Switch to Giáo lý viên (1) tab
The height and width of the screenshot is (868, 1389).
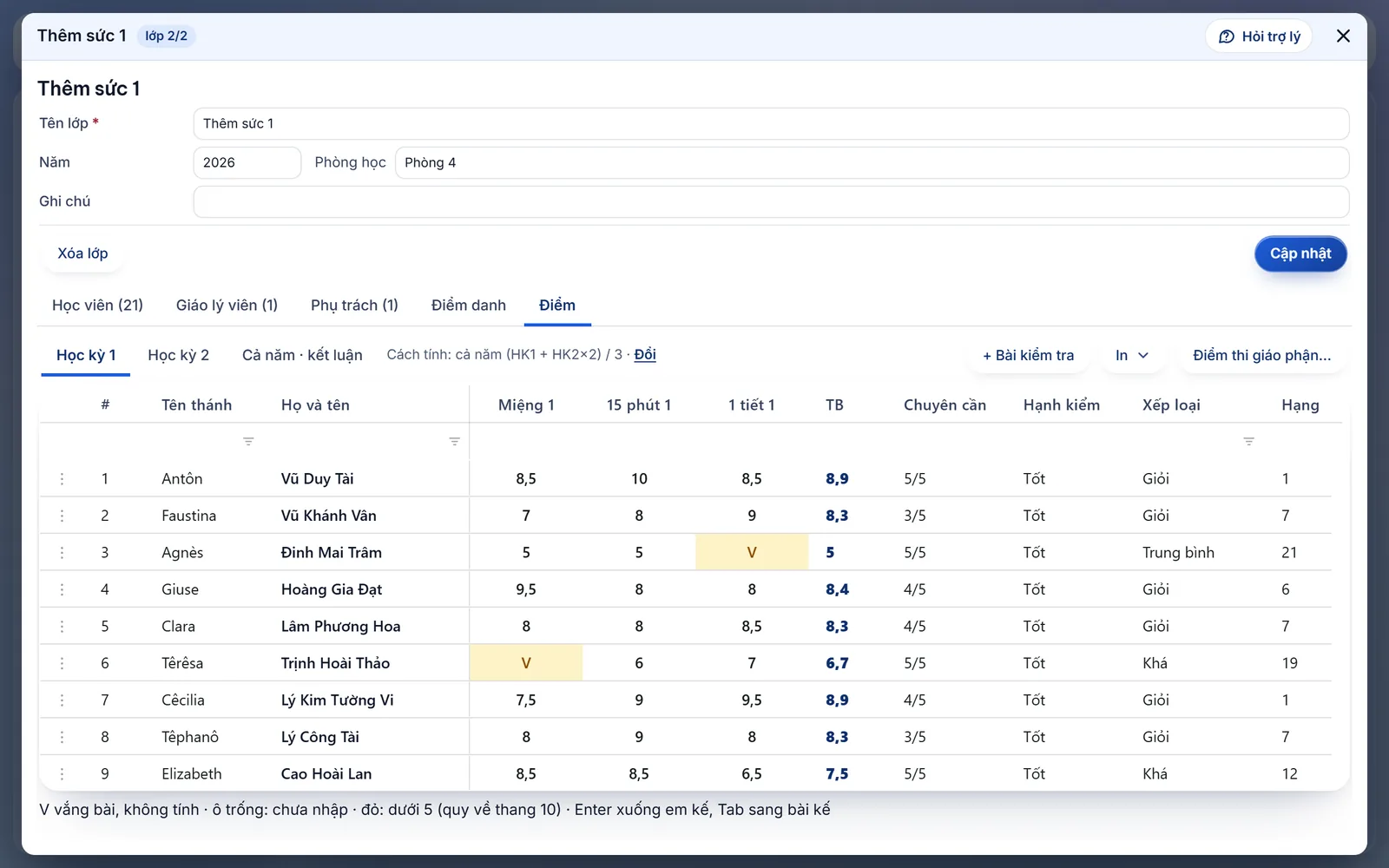point(227,306)
